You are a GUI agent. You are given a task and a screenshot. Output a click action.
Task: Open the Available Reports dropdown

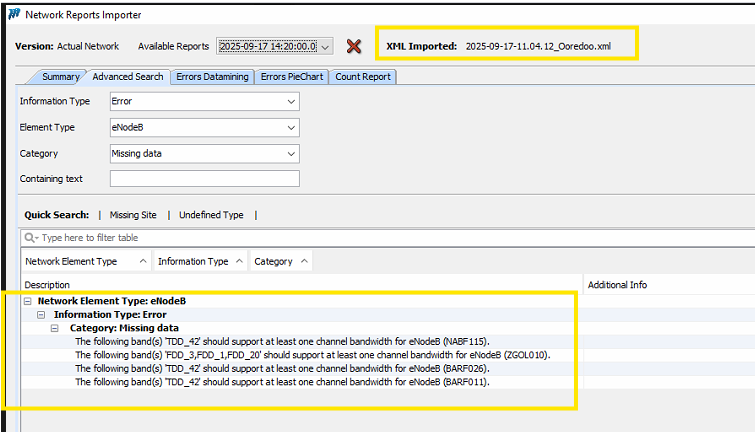point(326,46)
